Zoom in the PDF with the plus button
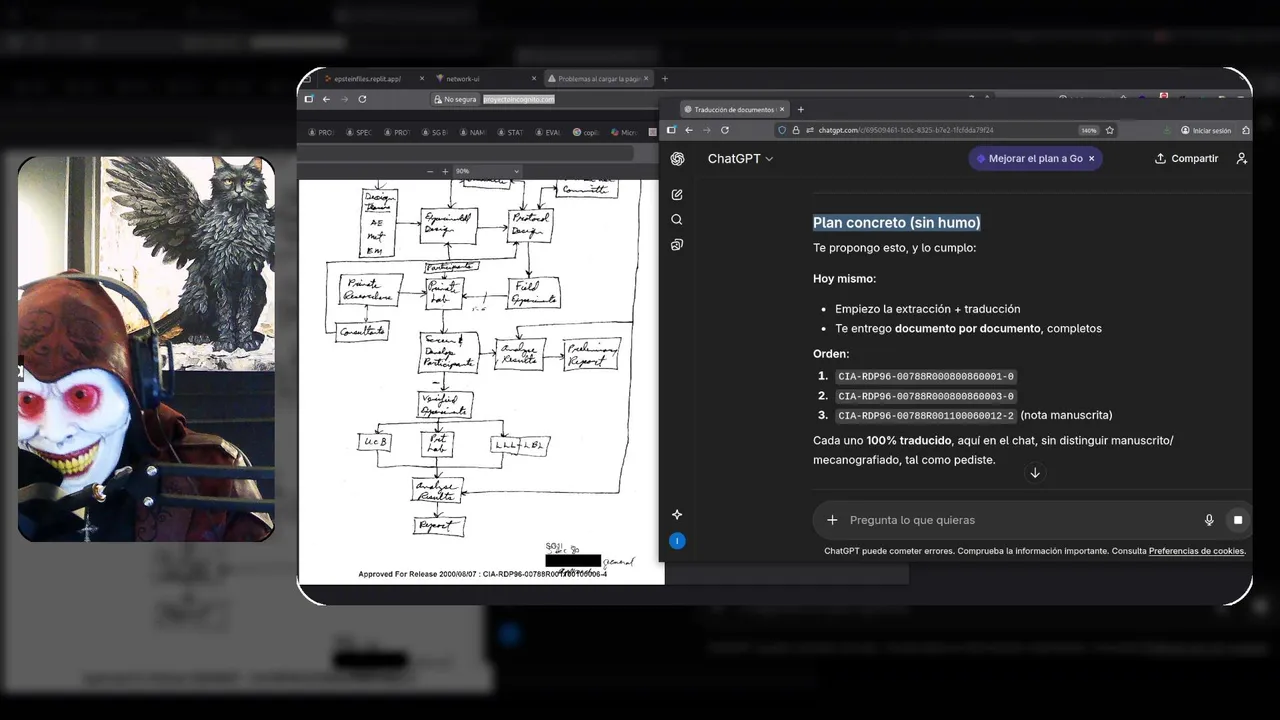 [x=445, y=172]
